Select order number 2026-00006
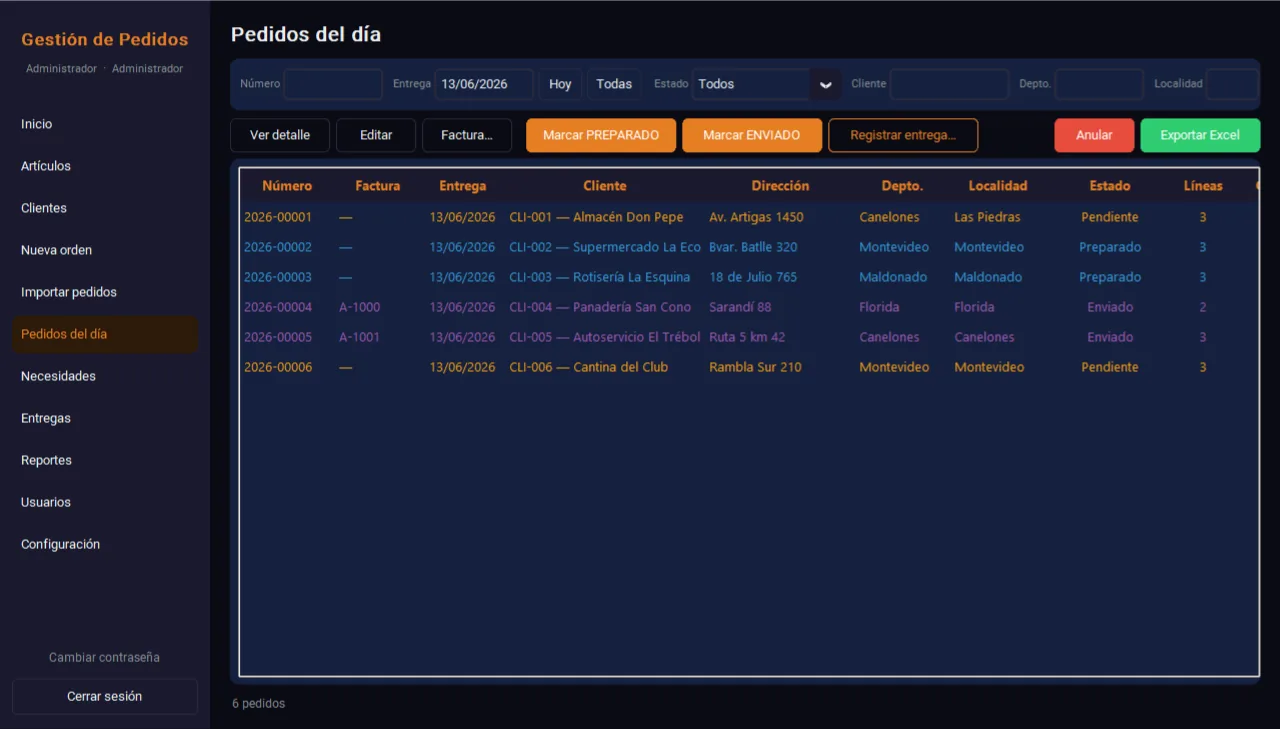Viewport: 1280px width, 729px height. 278,367
